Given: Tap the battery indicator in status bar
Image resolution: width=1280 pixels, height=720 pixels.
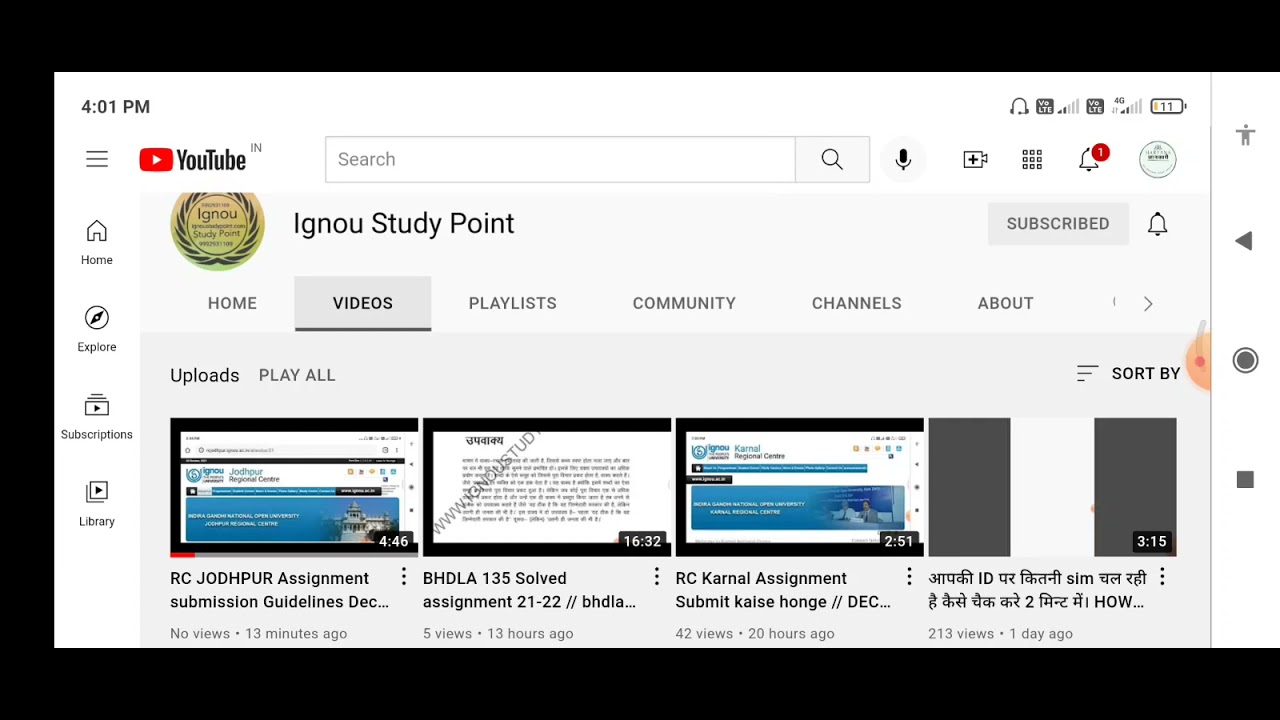Looking at the screenshot, I should 1168,106.
